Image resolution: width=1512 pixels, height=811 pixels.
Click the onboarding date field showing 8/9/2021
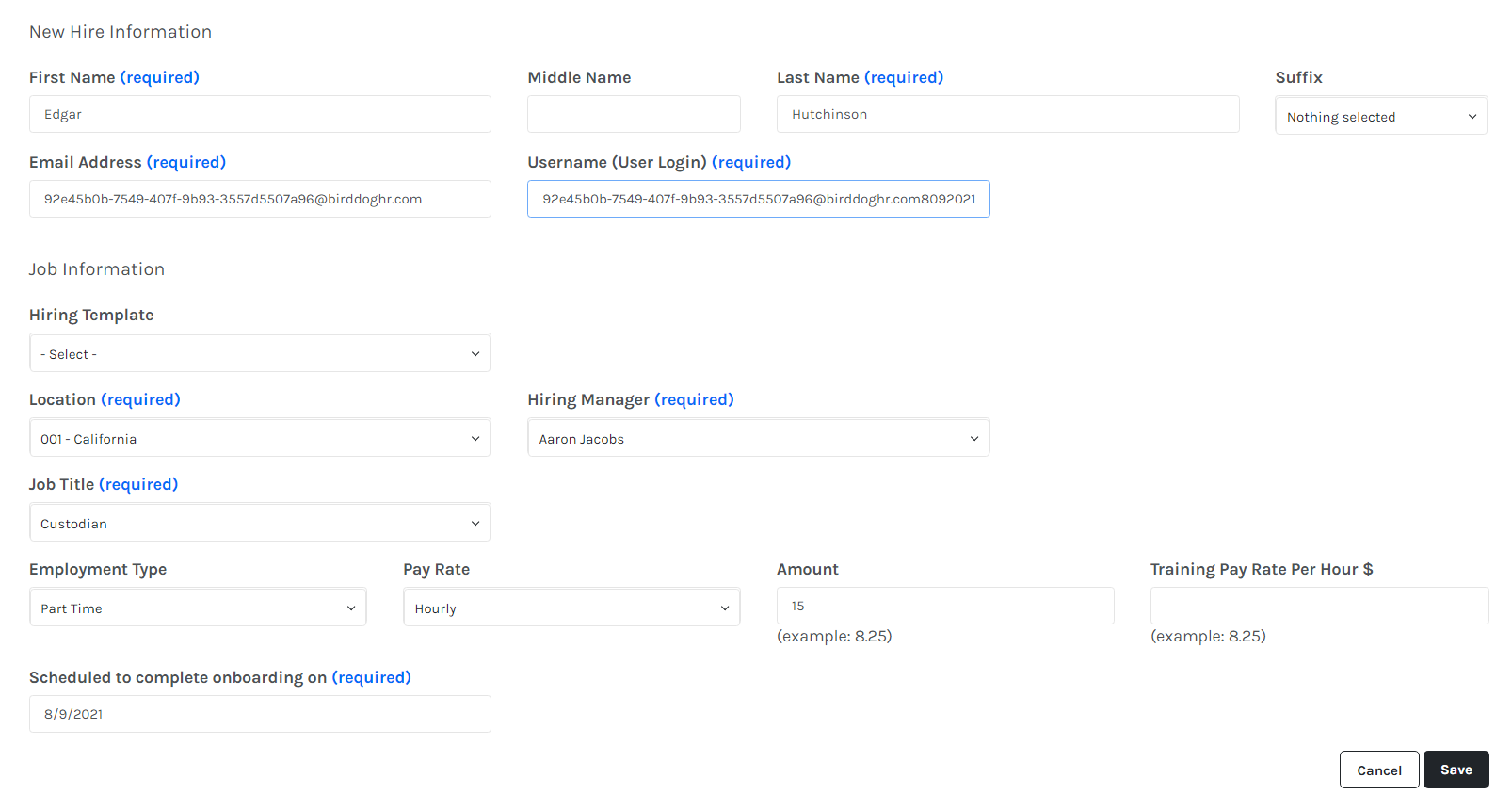(260, 714)
